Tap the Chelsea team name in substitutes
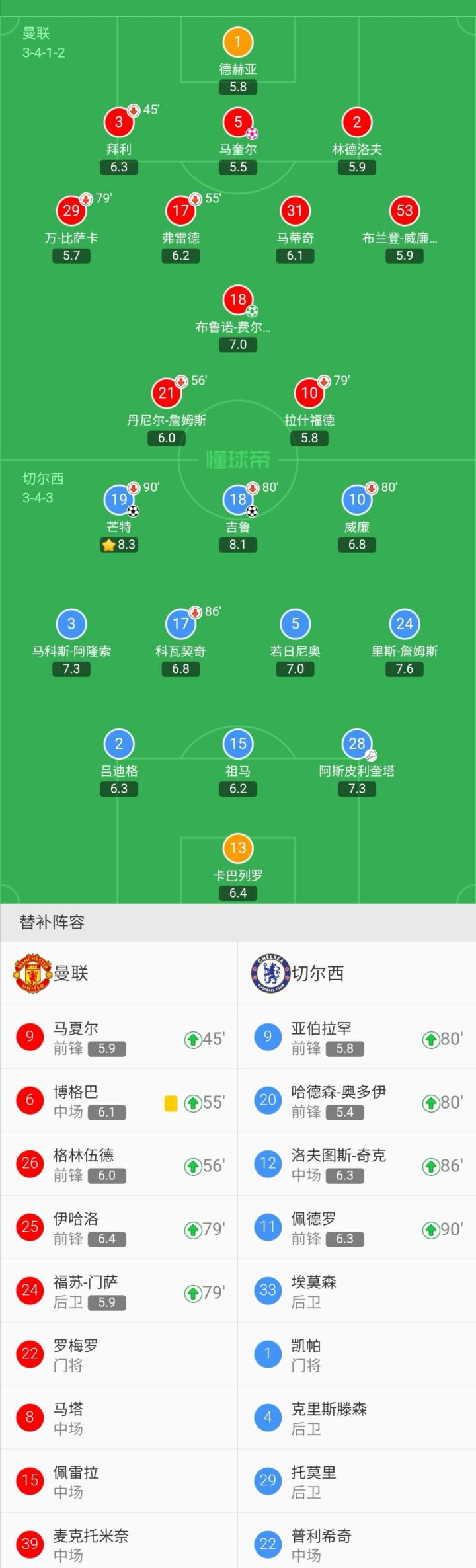This screenshot has width=476, height=1568. tap(318, 973)
